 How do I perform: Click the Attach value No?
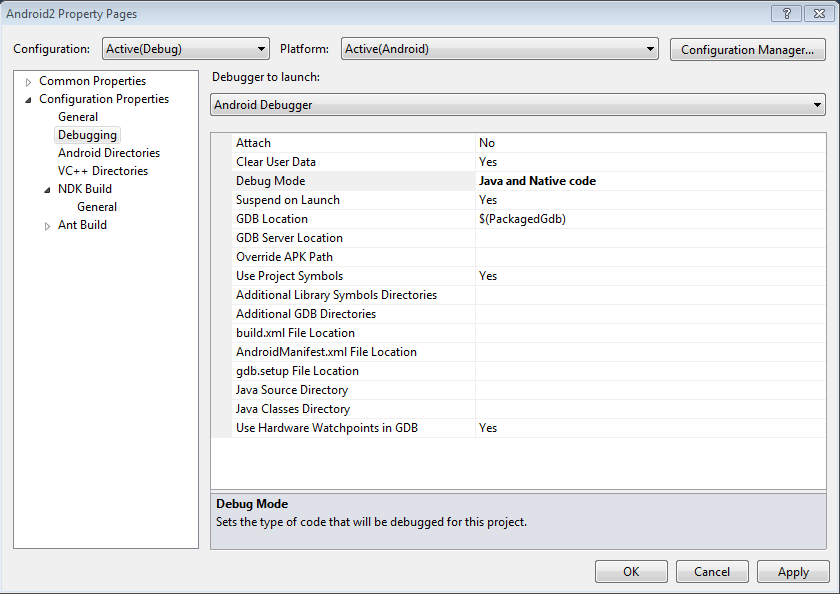[x=486, y=143]
